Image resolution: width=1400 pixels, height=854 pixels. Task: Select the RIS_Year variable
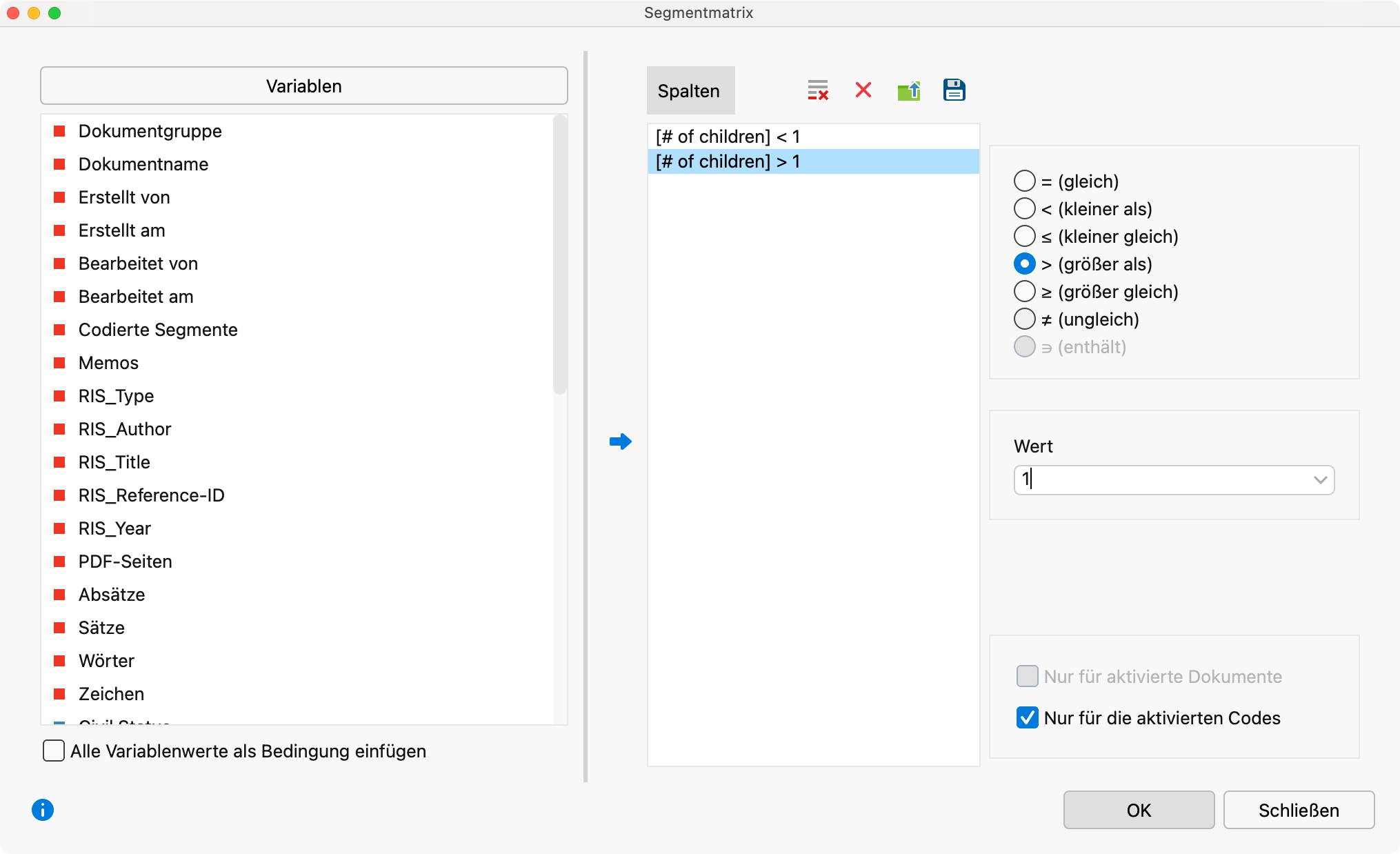coord(114,528)
